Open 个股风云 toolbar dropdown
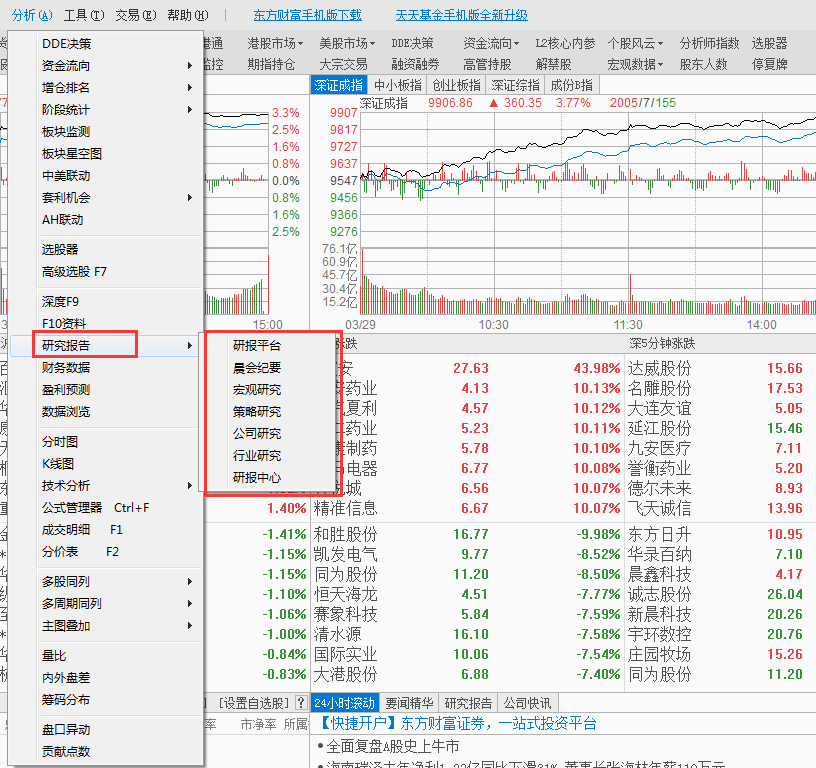Viewport: 816px width, 768px height. (635, 43)
